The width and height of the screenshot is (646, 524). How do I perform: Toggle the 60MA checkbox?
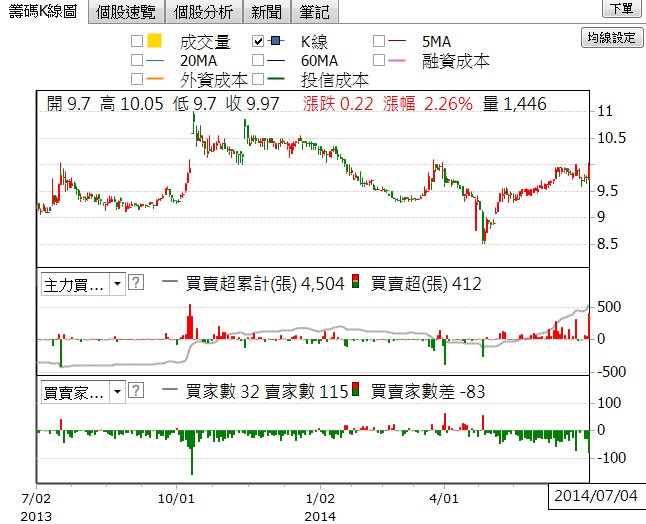258,60
